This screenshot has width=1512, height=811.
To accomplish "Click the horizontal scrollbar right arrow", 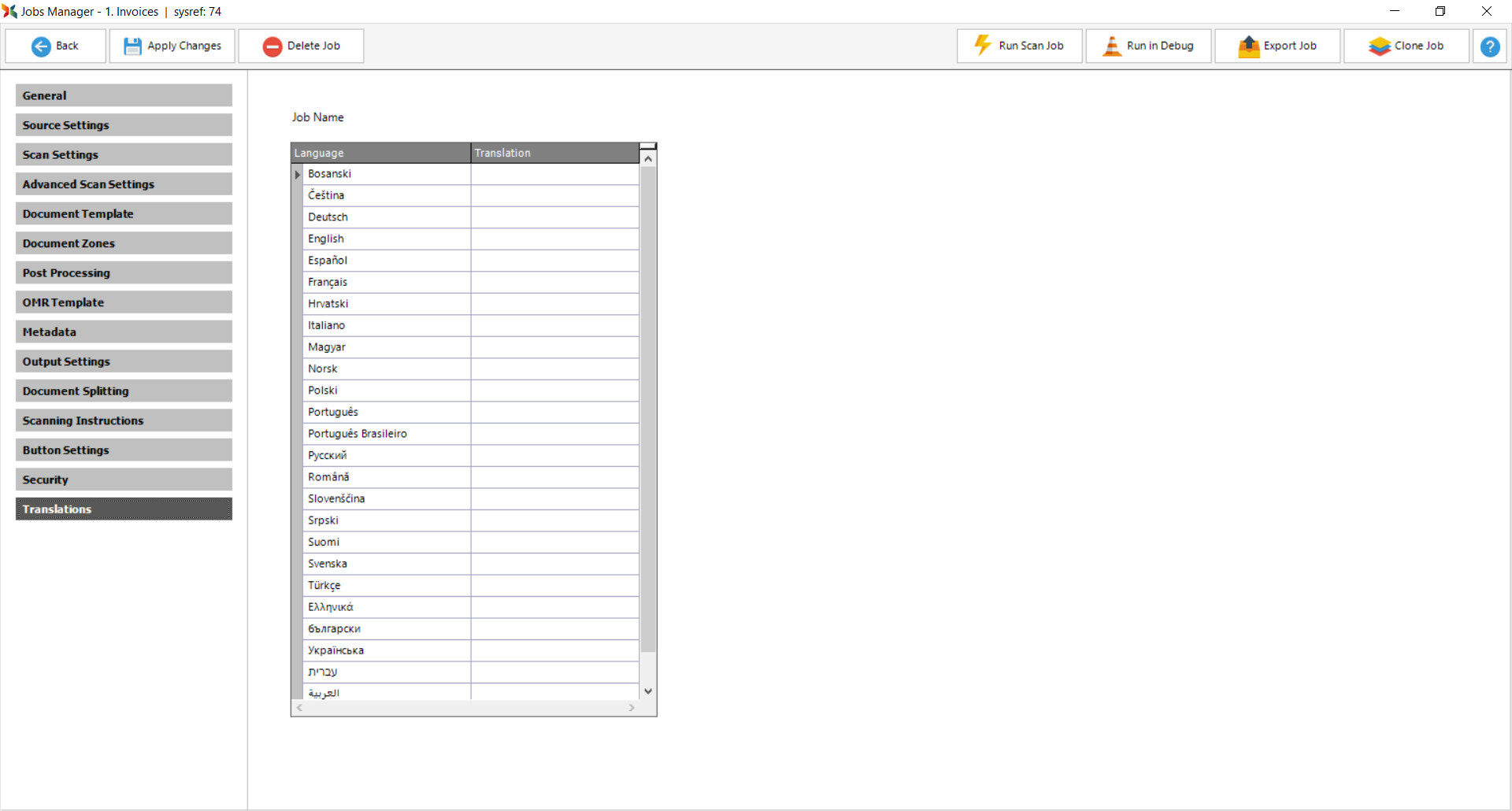I will pos(632,708).
